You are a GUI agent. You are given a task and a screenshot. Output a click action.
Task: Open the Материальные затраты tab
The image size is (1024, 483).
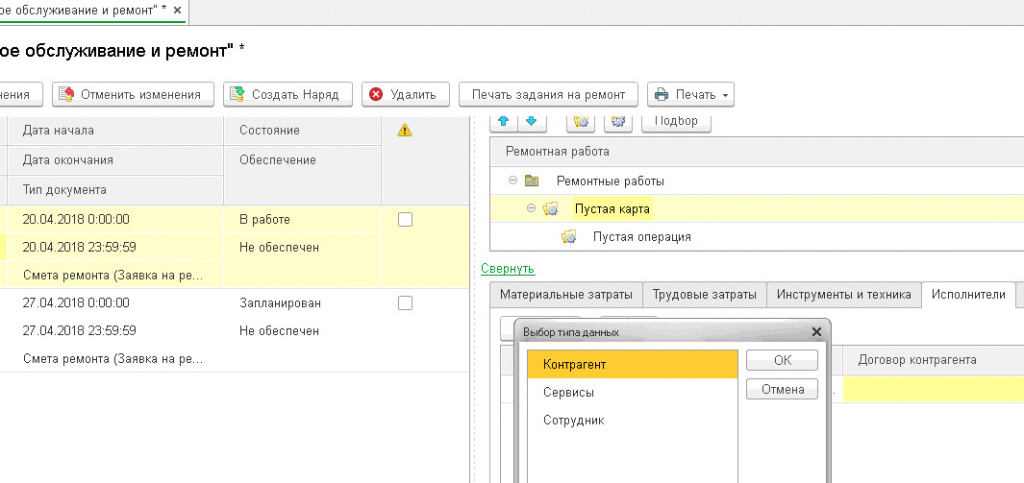pyautogui.click(x=565, y=295)
